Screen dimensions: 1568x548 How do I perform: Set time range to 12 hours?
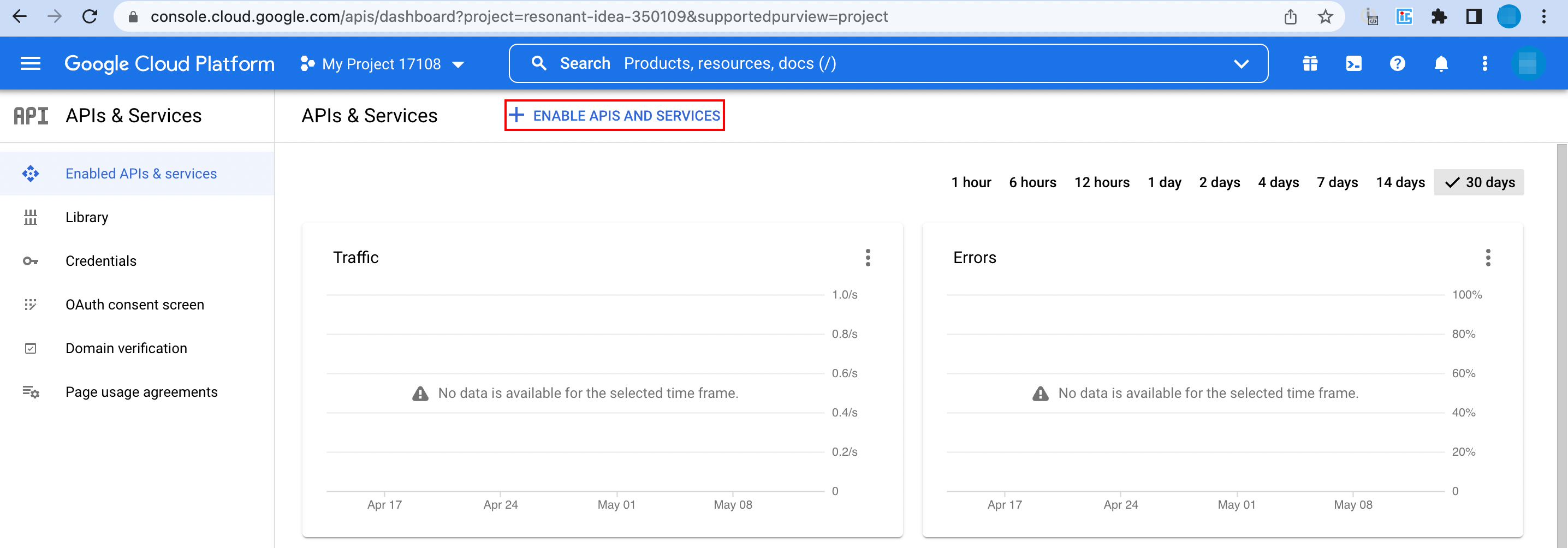coord(1102,182)
